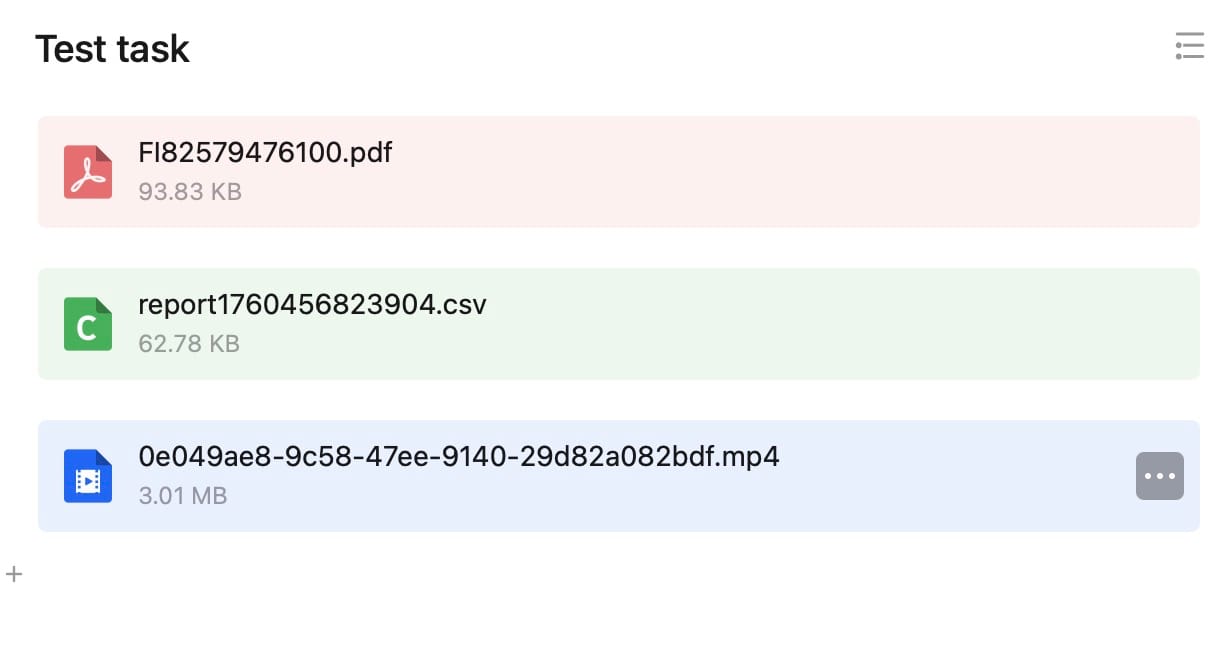This screenshot has height=654, width=1230.
Task: Open the three-dot more options button
Action: (x=1159, y=476)
